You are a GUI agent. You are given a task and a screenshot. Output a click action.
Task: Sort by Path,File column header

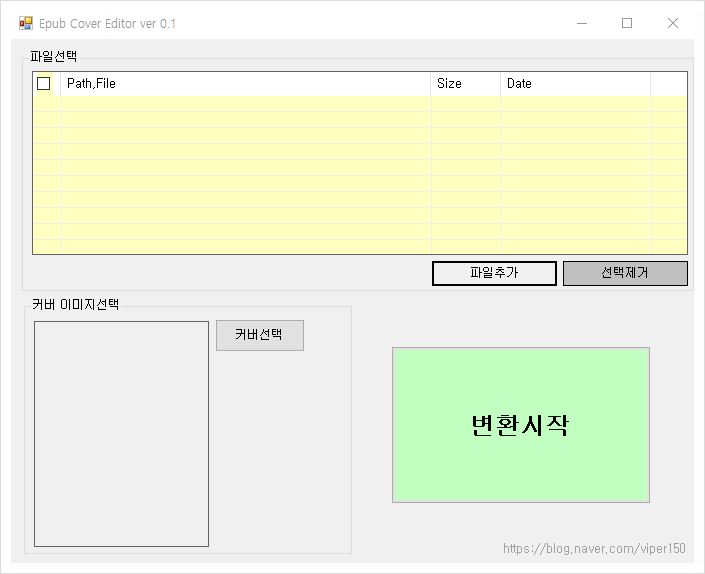point(245,84)
